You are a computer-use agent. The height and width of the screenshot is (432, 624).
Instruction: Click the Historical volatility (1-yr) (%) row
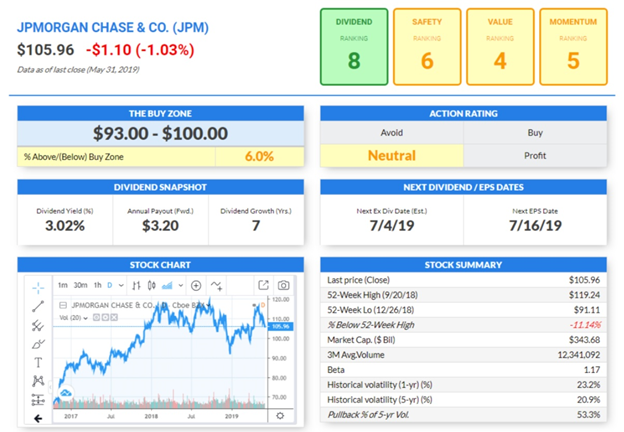coord(464,385)
